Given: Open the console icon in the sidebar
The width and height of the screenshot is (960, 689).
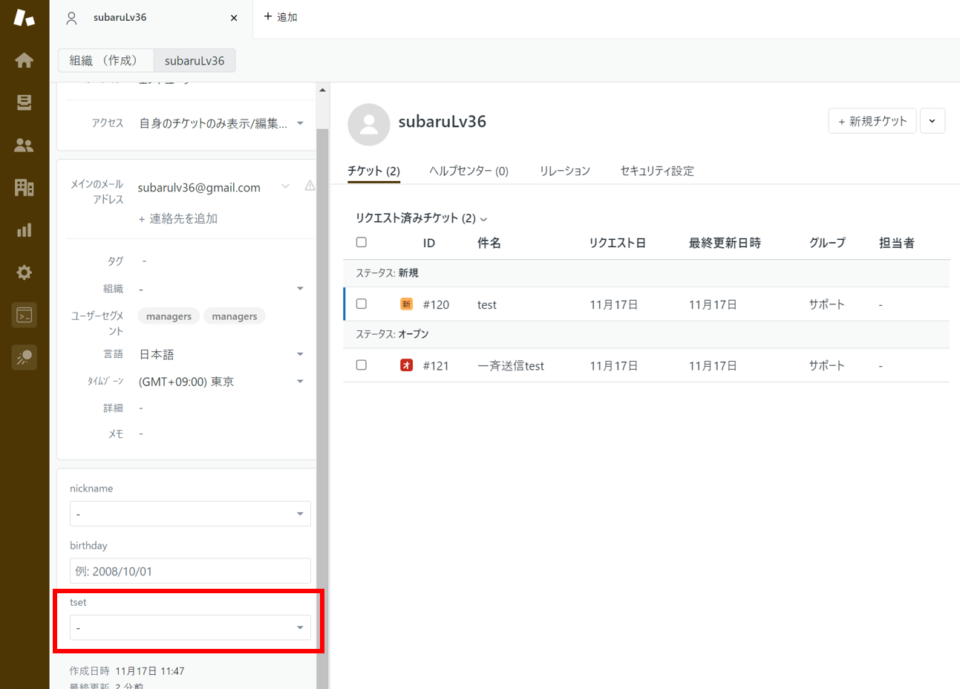Looking at the screenshot, I should [x=24, y=314].
